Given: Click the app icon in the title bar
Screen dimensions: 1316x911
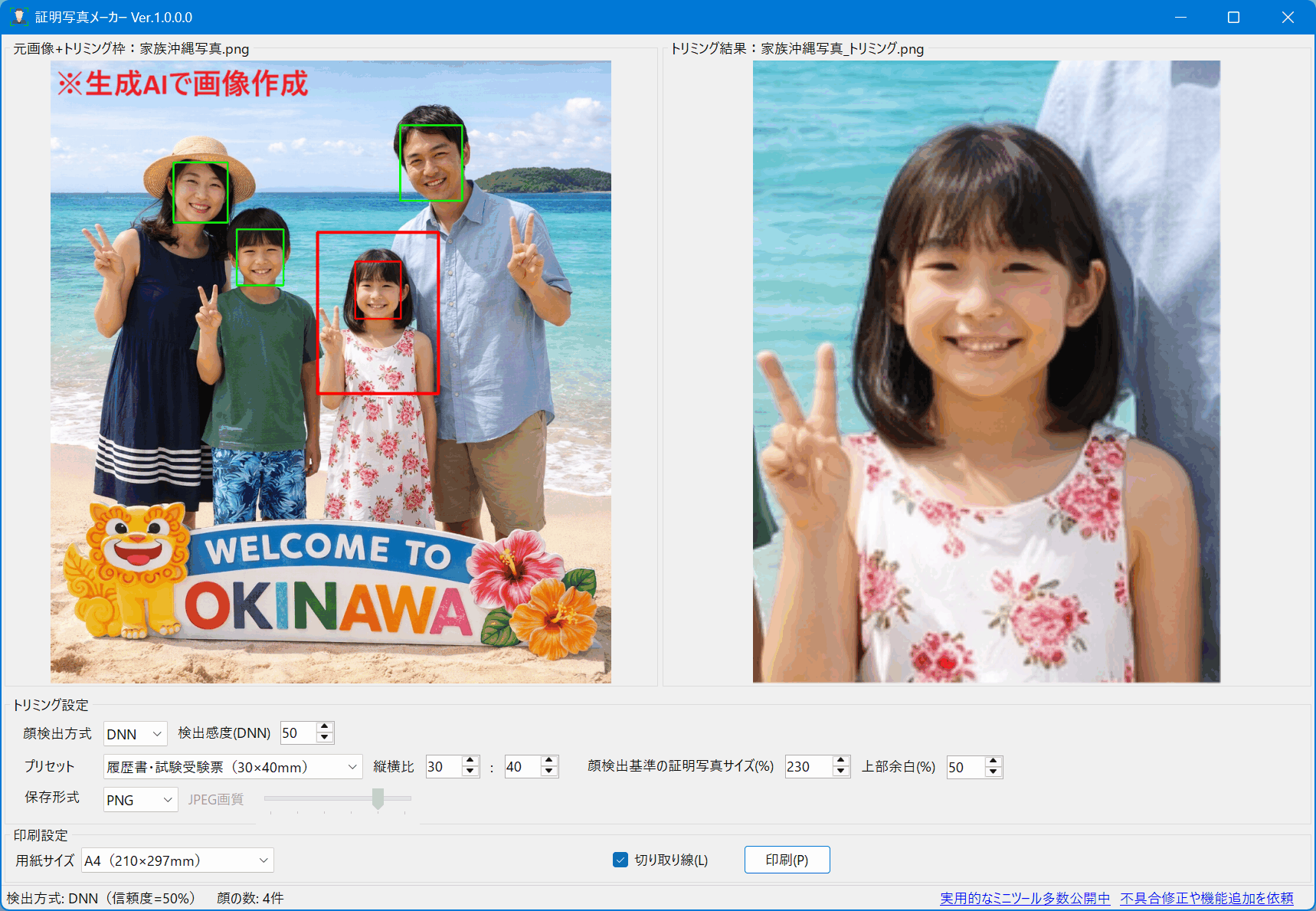Looking at the screenshot, I should 18,16.
